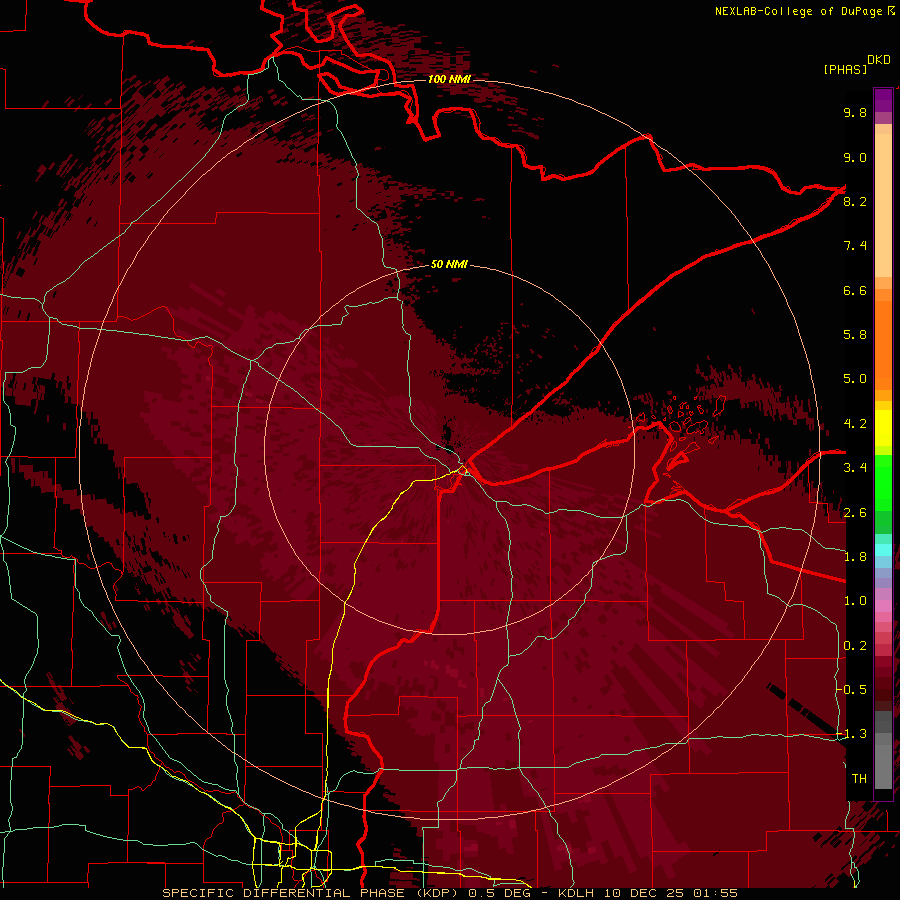Click the 9.0 value on the color scale
Image resolution: width=900 pixels, height=900 pixels.
tap(855, 157)
